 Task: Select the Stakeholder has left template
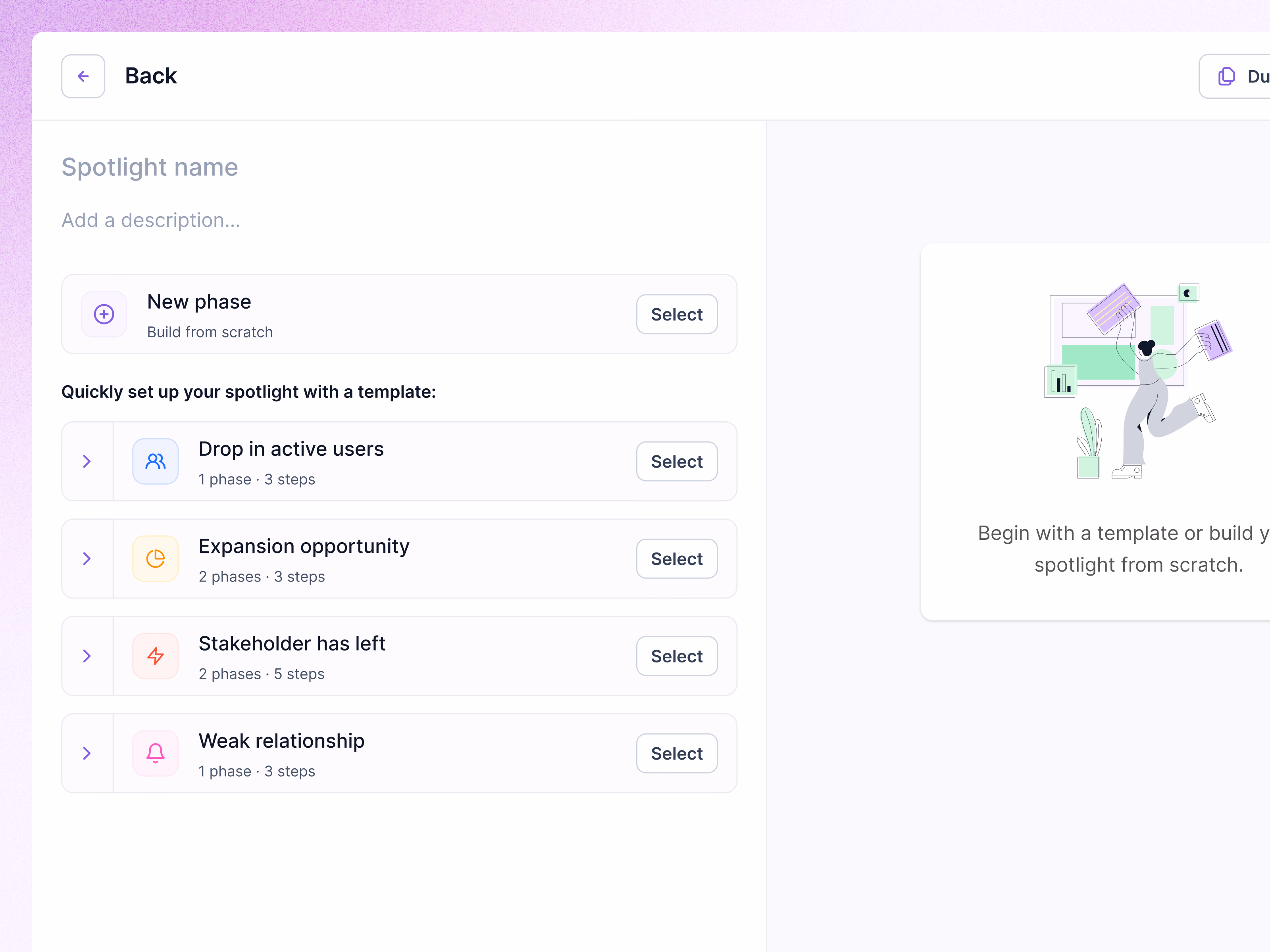coord(677,656)
